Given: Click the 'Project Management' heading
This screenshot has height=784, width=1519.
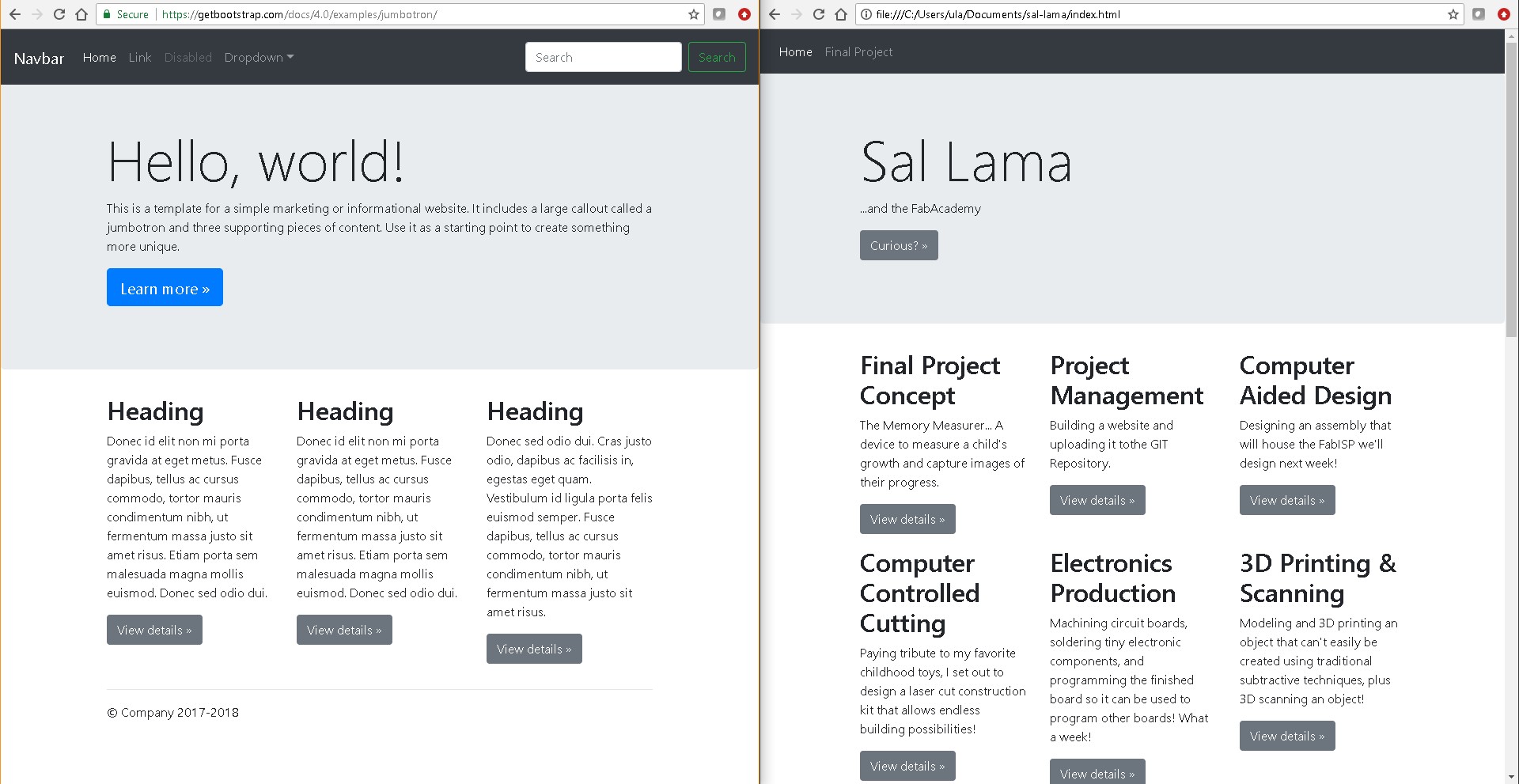Looking at the screenshot, I should [1127, 380].
